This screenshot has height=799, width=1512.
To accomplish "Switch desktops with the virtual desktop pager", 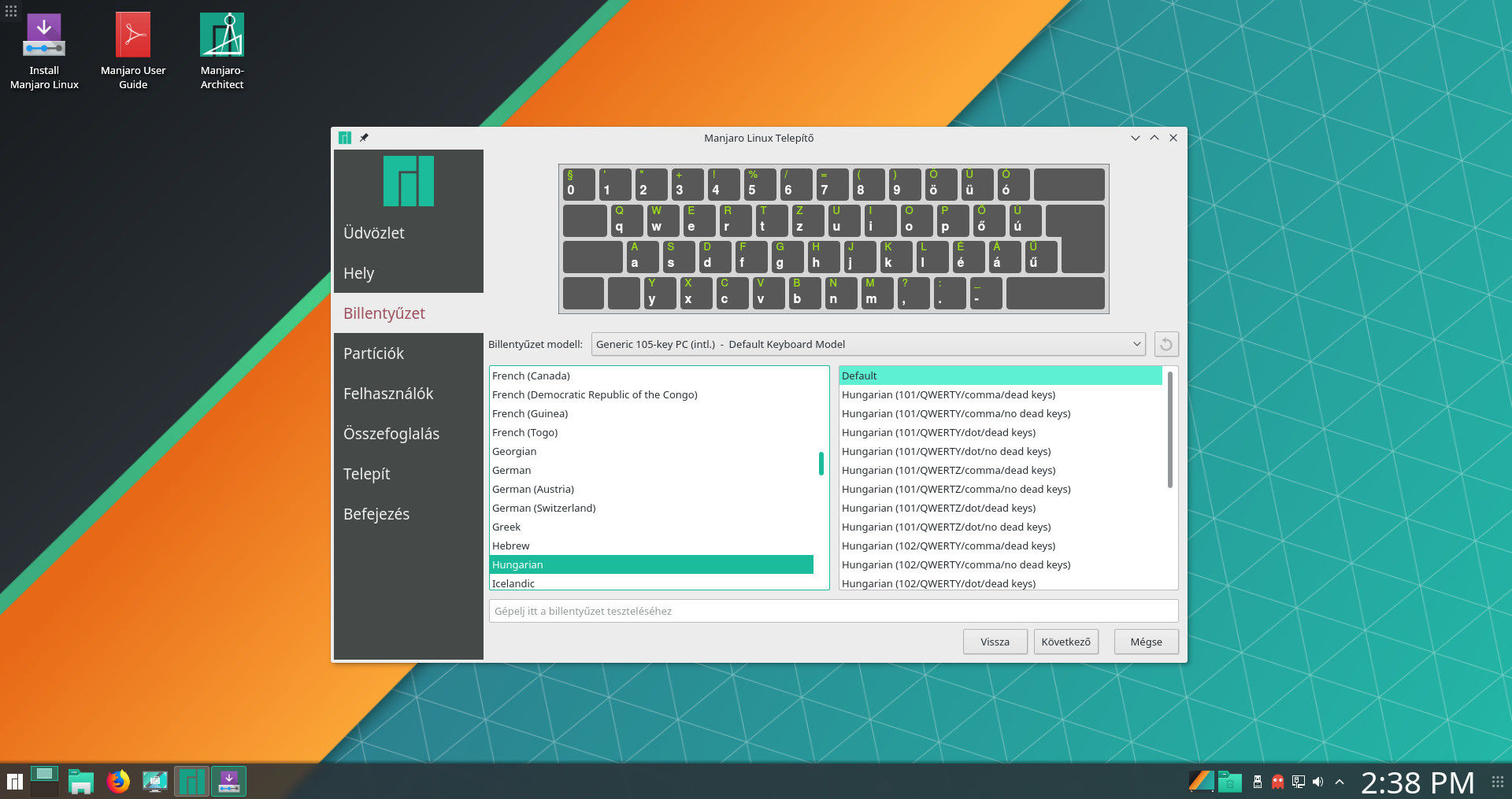I will pos(44,782).
